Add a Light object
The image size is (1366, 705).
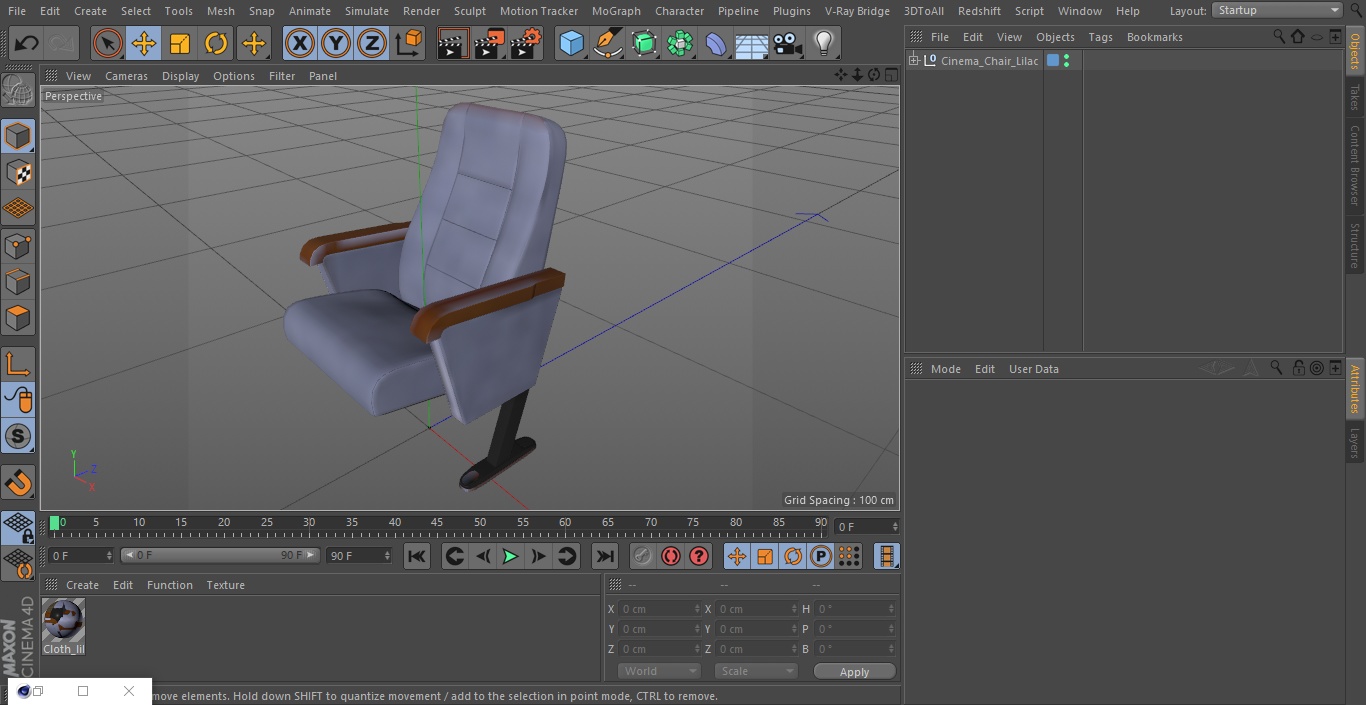point(823,43)
